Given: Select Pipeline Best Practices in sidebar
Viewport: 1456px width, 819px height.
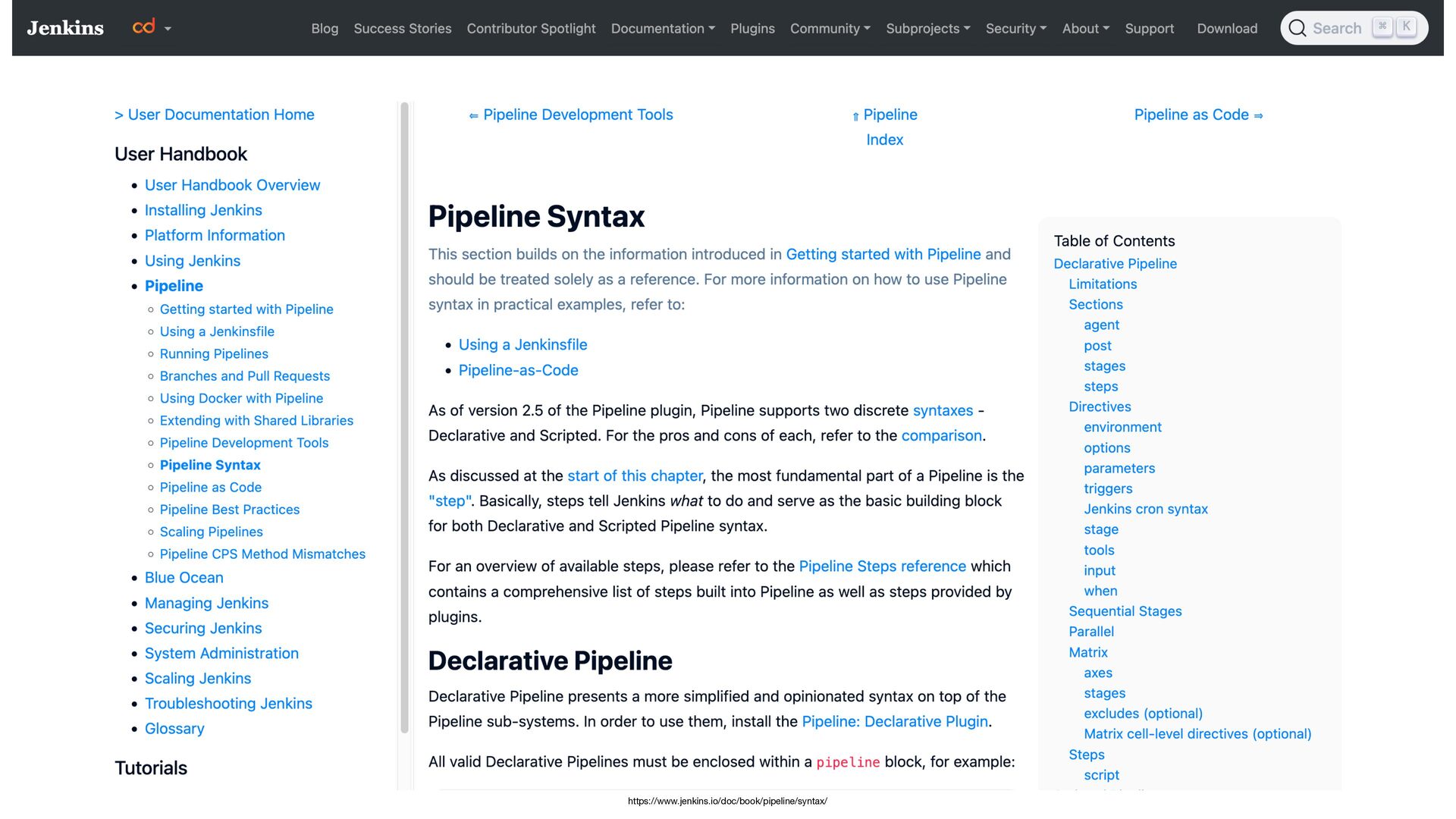Looking at the screenshot, I should coord(229,510).
